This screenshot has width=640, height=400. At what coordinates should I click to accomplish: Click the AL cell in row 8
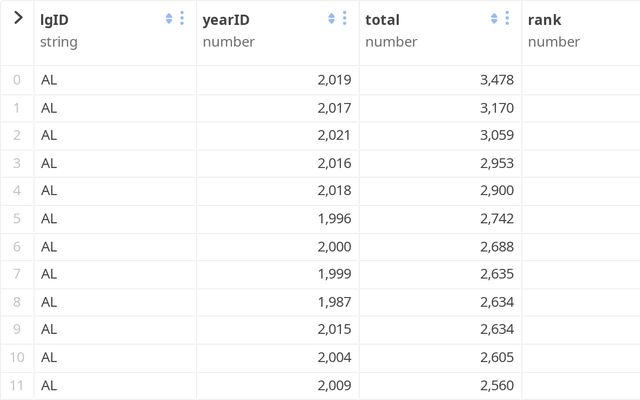(115, 302)
